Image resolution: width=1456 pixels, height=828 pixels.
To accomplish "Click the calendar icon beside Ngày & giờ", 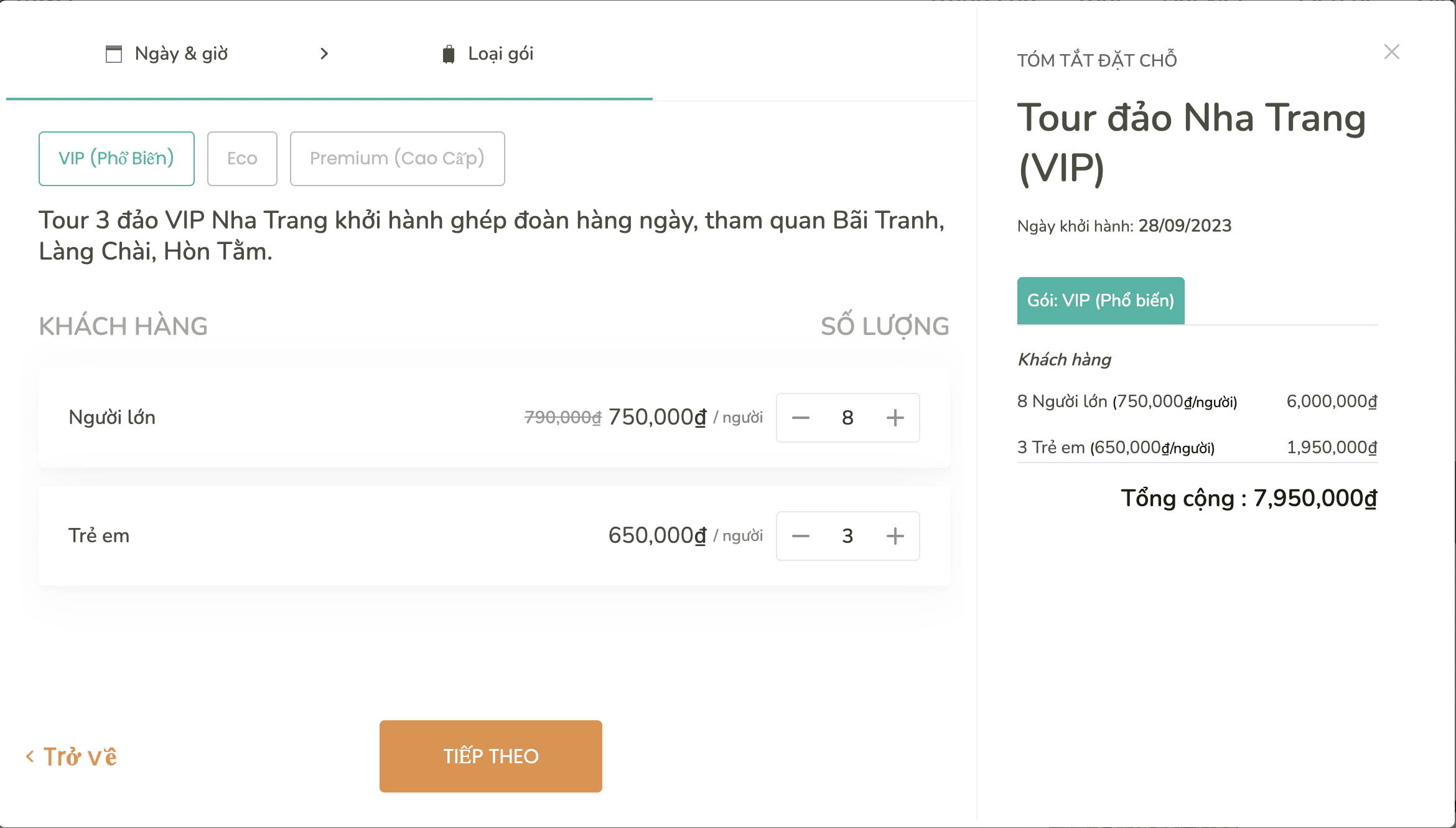I will [x=114, y=54].
